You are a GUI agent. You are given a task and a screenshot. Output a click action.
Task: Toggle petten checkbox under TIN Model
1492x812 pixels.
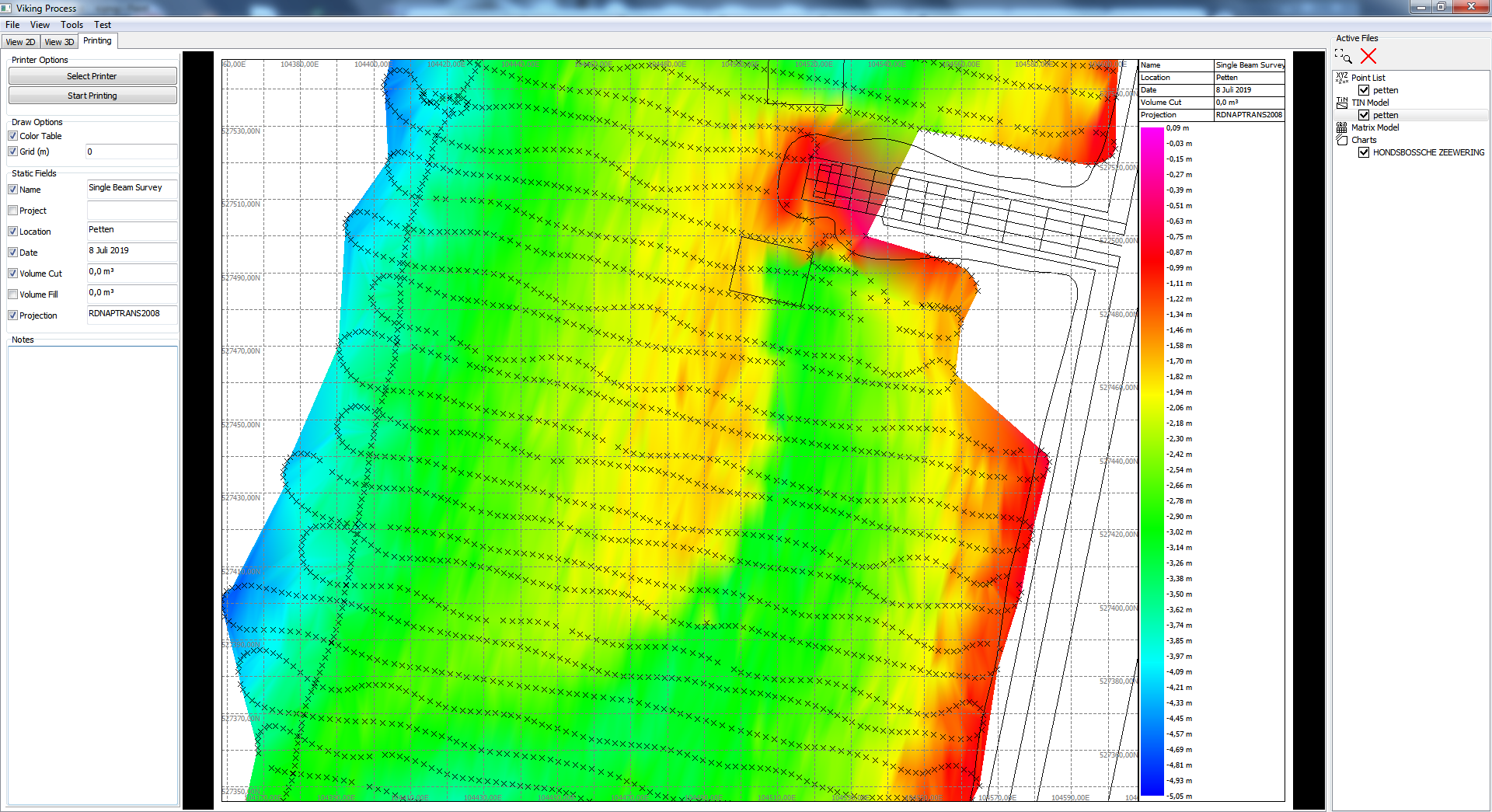pyautogui.click(x=1364, y=115)
